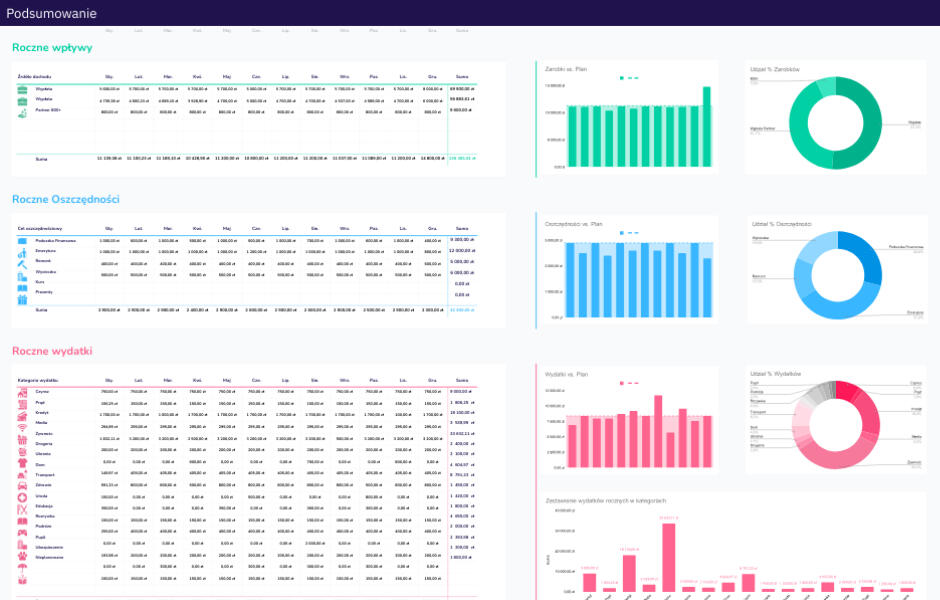The image size is (940, 600).
Task: Click the wifi icon in expense categories
Action: click(22, 428)
